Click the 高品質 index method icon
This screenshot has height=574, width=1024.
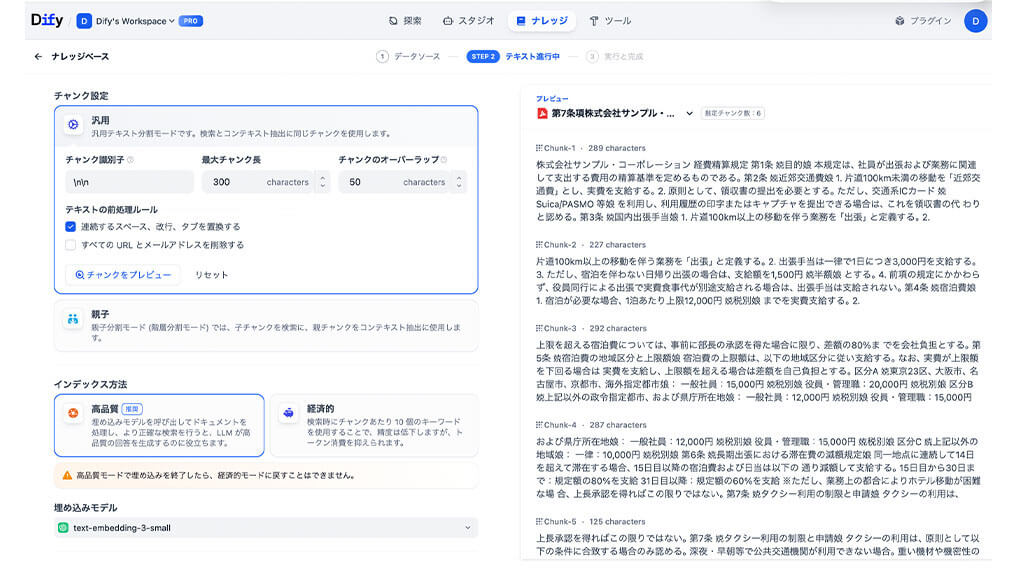tap(72, 413)
